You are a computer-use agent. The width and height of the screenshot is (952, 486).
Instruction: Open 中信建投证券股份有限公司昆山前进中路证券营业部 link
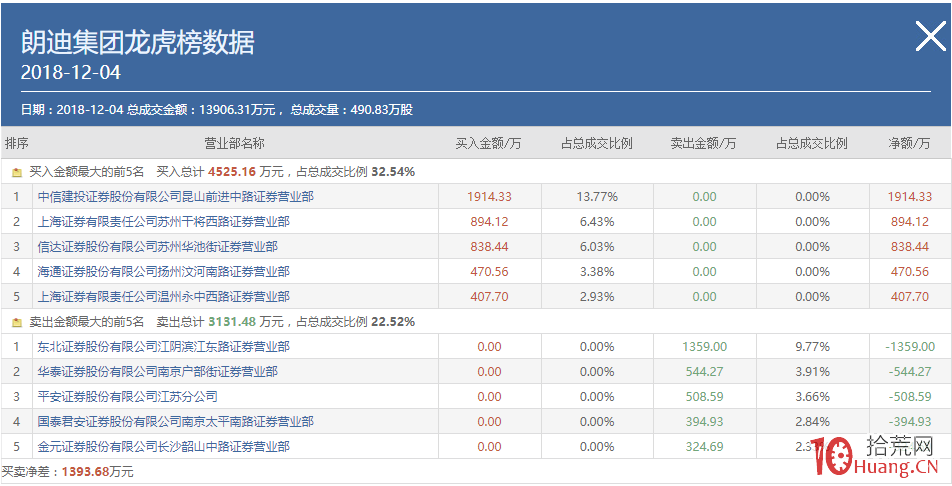[176, 197]
